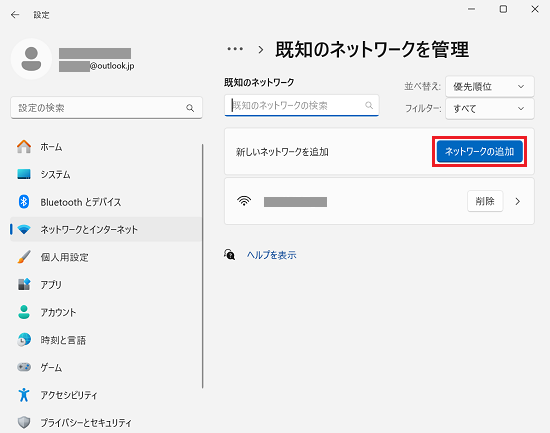The height and width of the screenshot is (433, 550).
Task: Click the アカウント person icon
Action: click(x=24, y=312)
